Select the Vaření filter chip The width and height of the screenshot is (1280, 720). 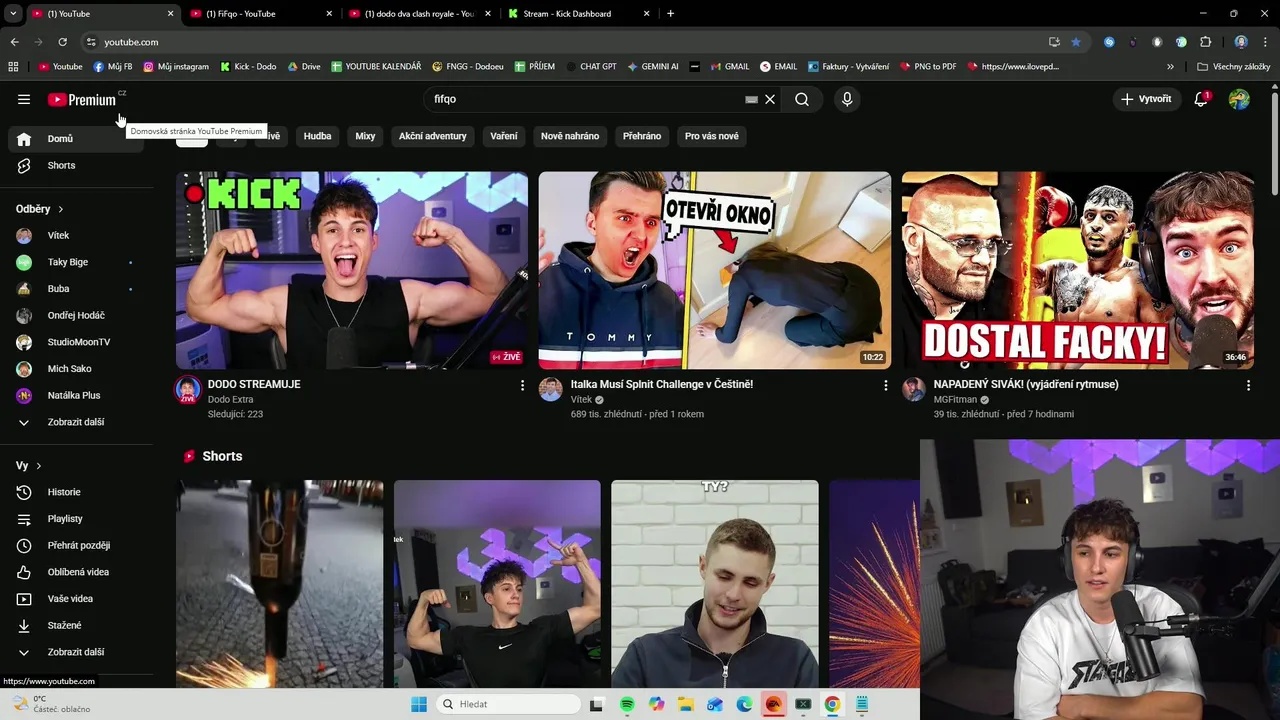(x=504, y=136)
